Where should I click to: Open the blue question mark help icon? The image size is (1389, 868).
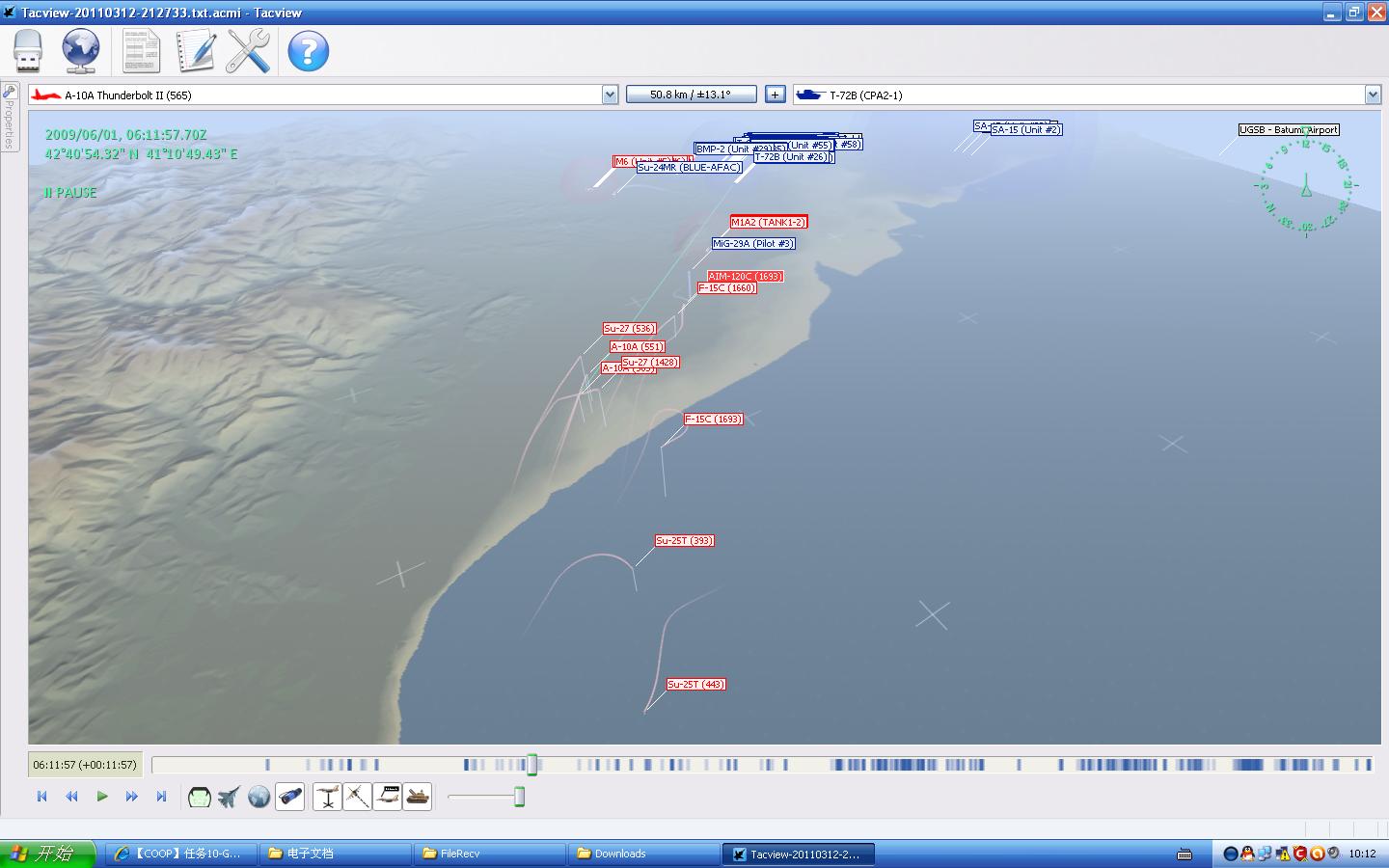point(309,51)
